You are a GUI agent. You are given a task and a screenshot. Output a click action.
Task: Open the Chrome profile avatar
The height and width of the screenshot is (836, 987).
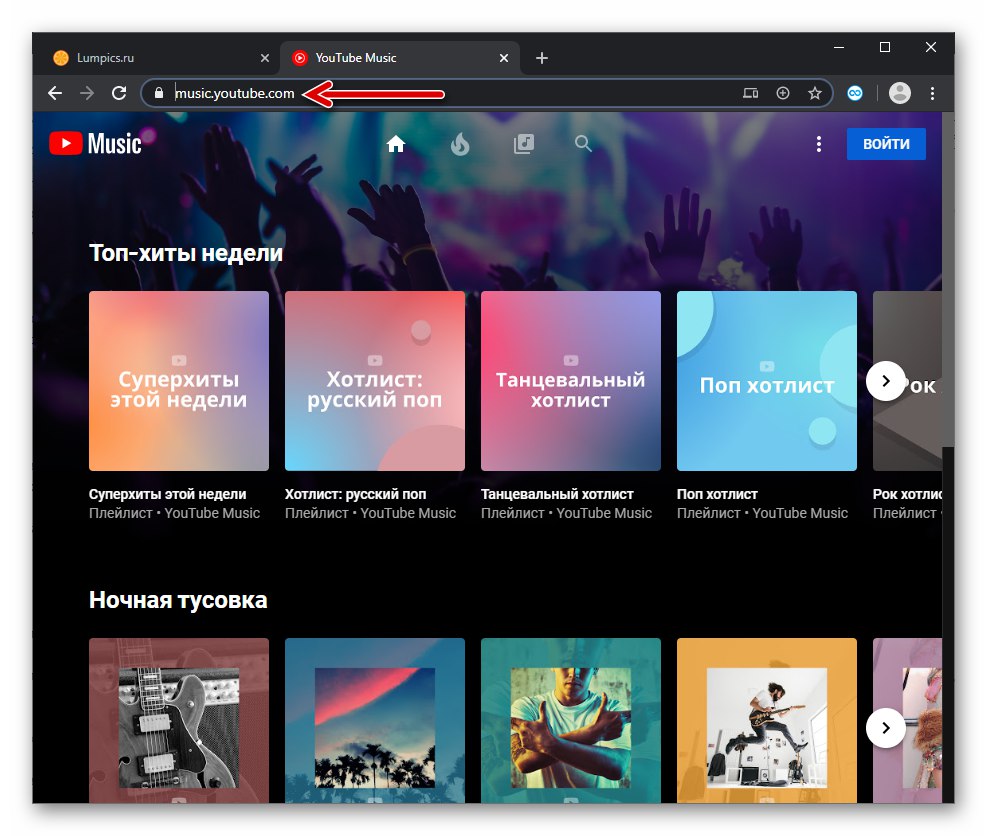(900, 93)
